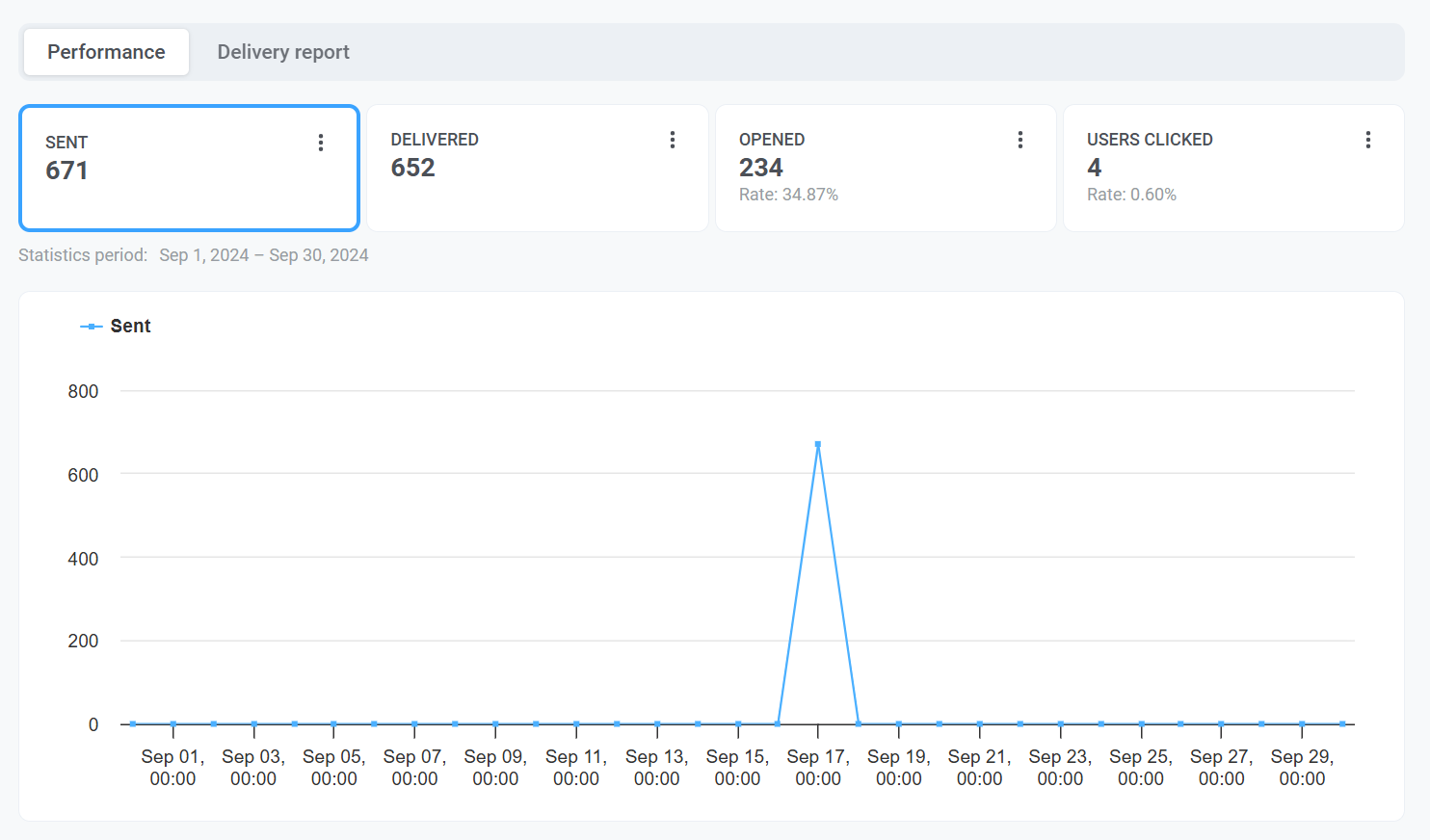1430x840 pixels.
Task: Click the peak data point on Sep 17
Action: (818, 444)
